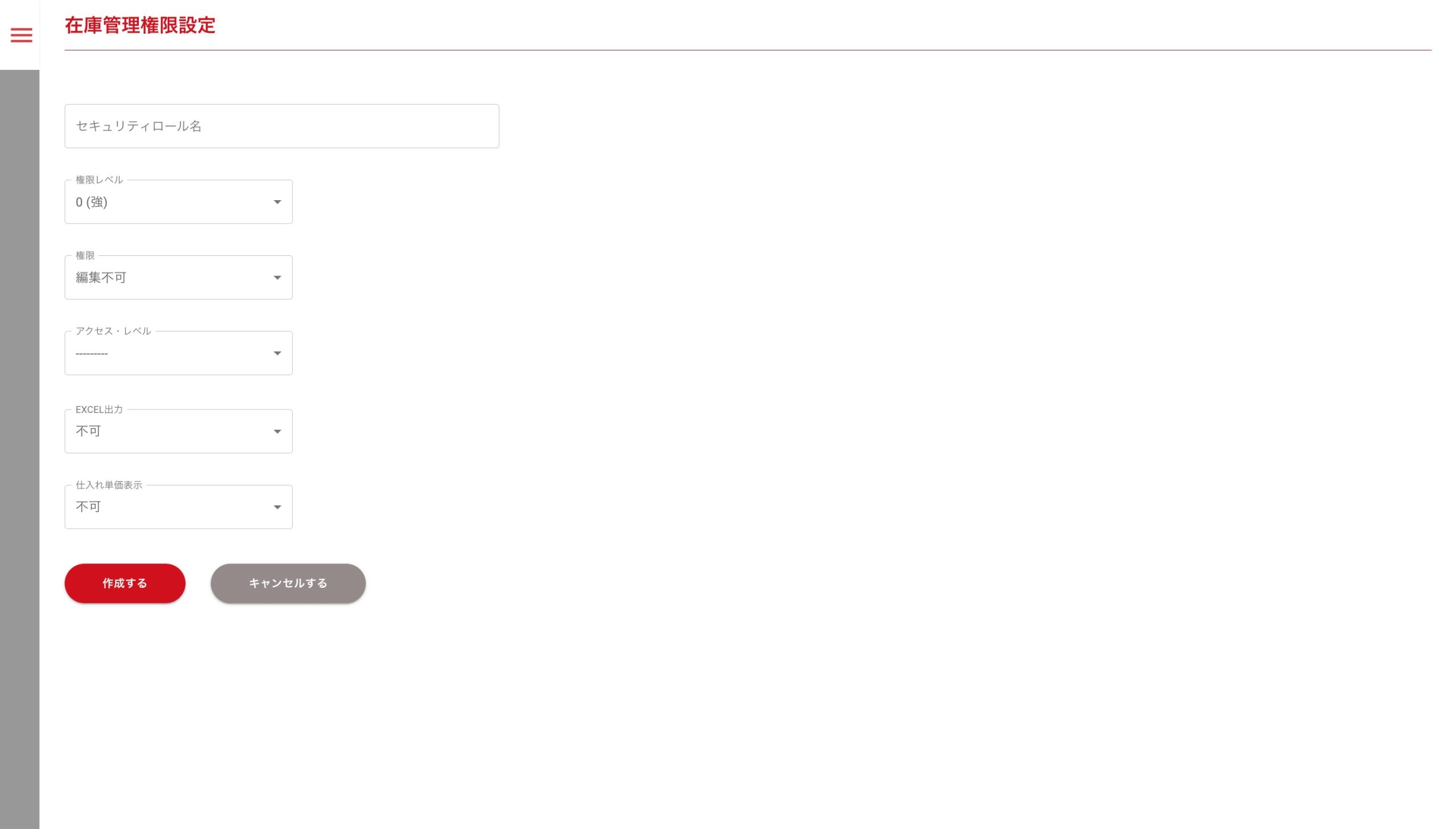The width and height of the screenshot is (1456, 829).
Task: Click the アクセス・レベル field label
Action: click(113, 331)
